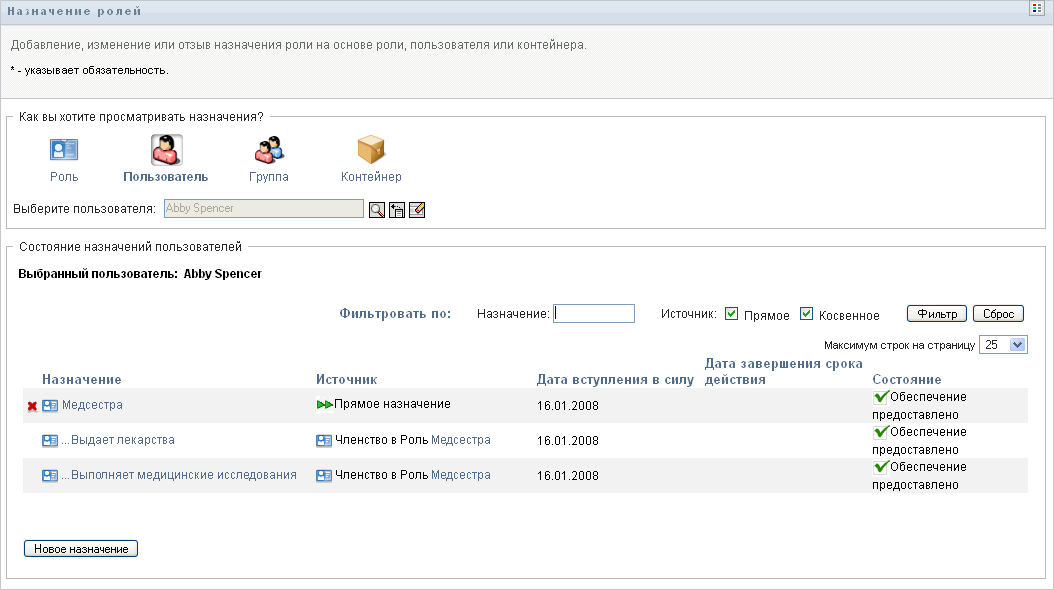The image size is (1054, 590).
Task: Click the Сброс button
Action: click(x=998, y=314)
